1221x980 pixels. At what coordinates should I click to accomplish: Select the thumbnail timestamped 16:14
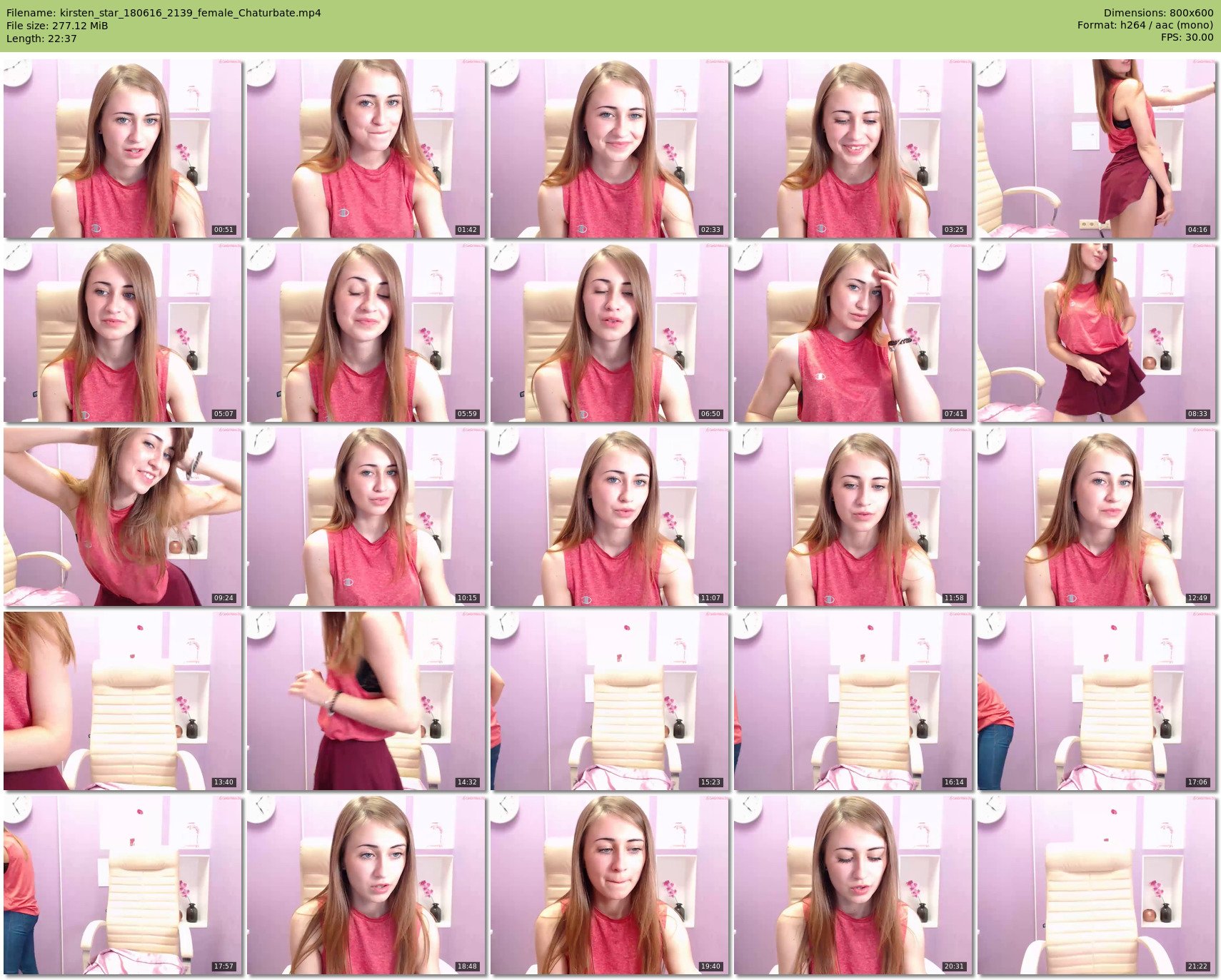click(853, 701)
